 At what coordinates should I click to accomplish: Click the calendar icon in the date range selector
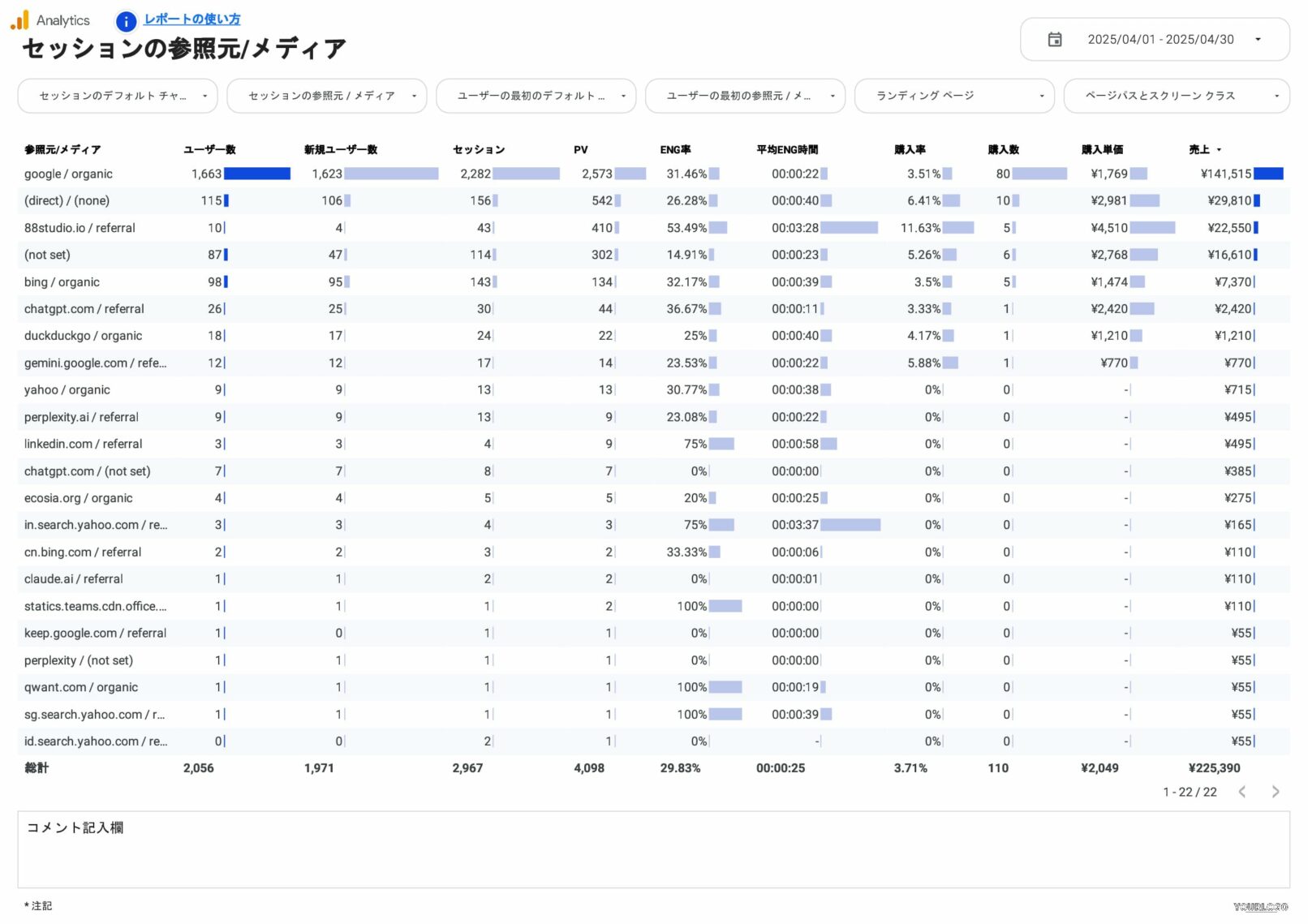pos(1056,39)
